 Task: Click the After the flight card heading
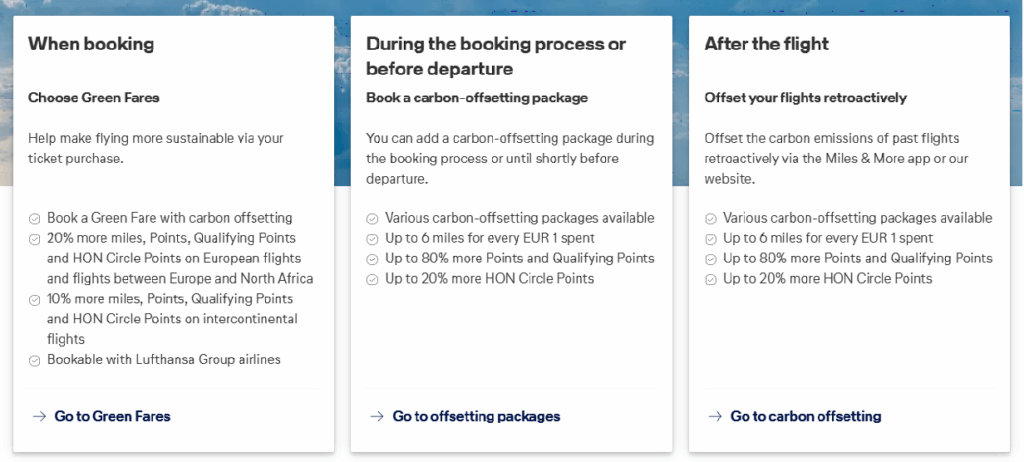tap(766, 44)
